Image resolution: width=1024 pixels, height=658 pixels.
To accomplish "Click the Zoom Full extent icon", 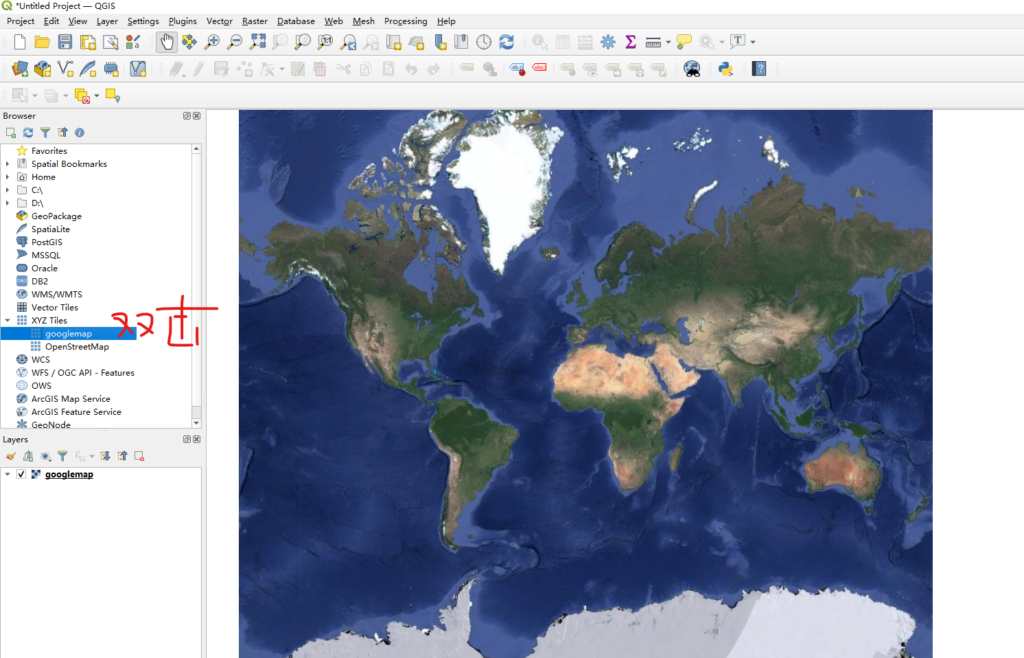I will (258, 42).
